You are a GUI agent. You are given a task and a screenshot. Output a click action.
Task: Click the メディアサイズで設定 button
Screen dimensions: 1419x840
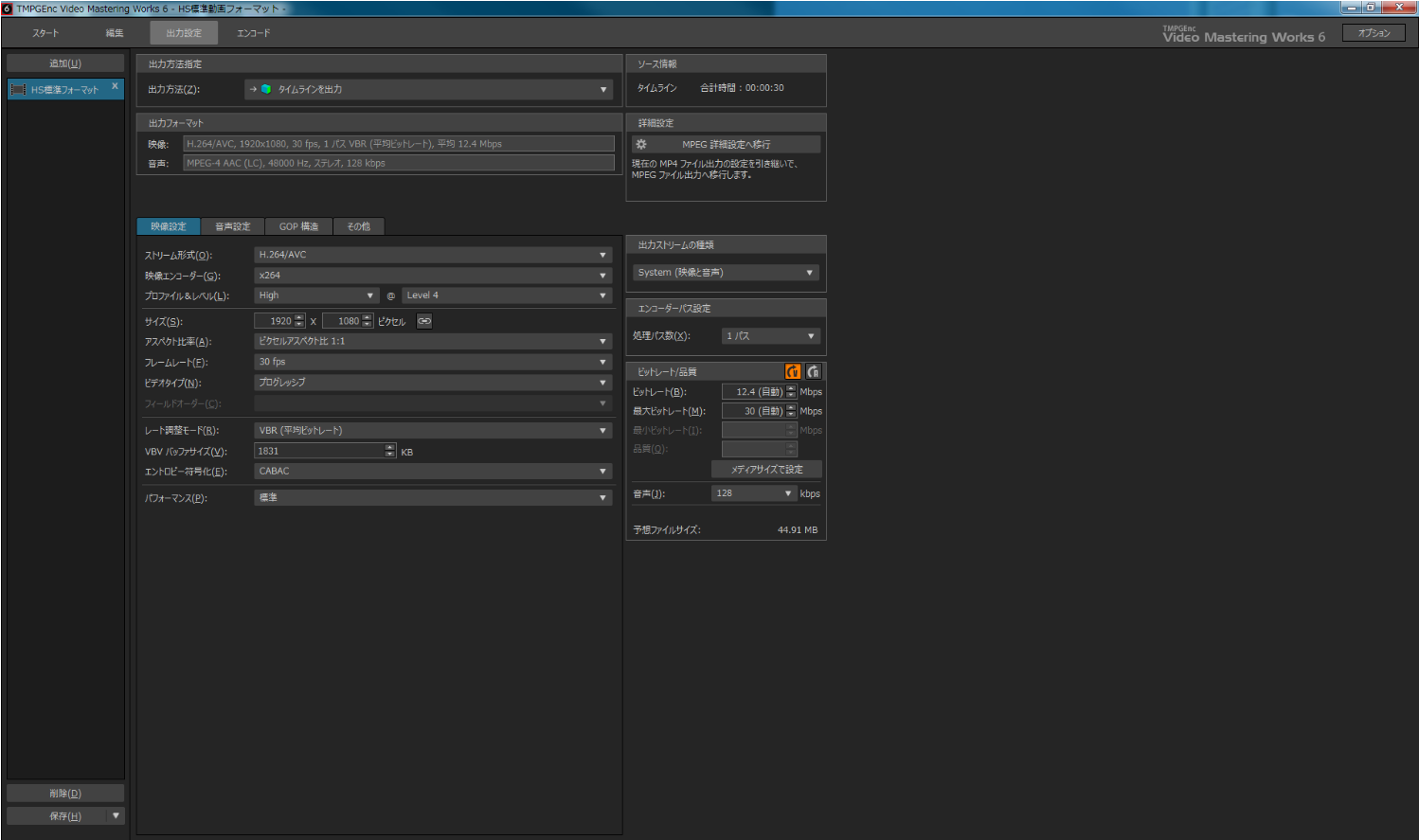pyautogui.click(x=766, y=470)
